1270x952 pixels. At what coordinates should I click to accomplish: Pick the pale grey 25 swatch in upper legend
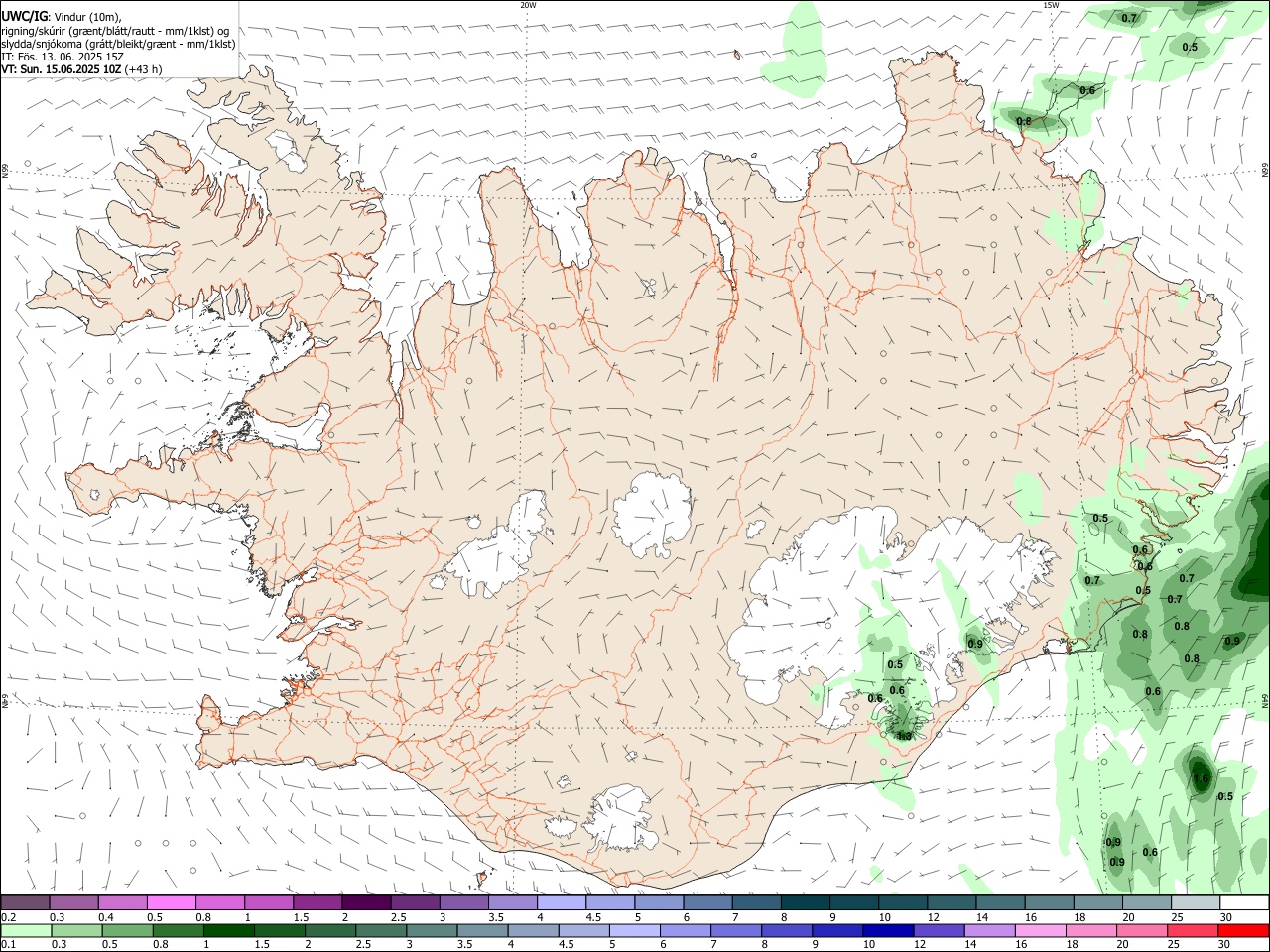coord(1197,902)
